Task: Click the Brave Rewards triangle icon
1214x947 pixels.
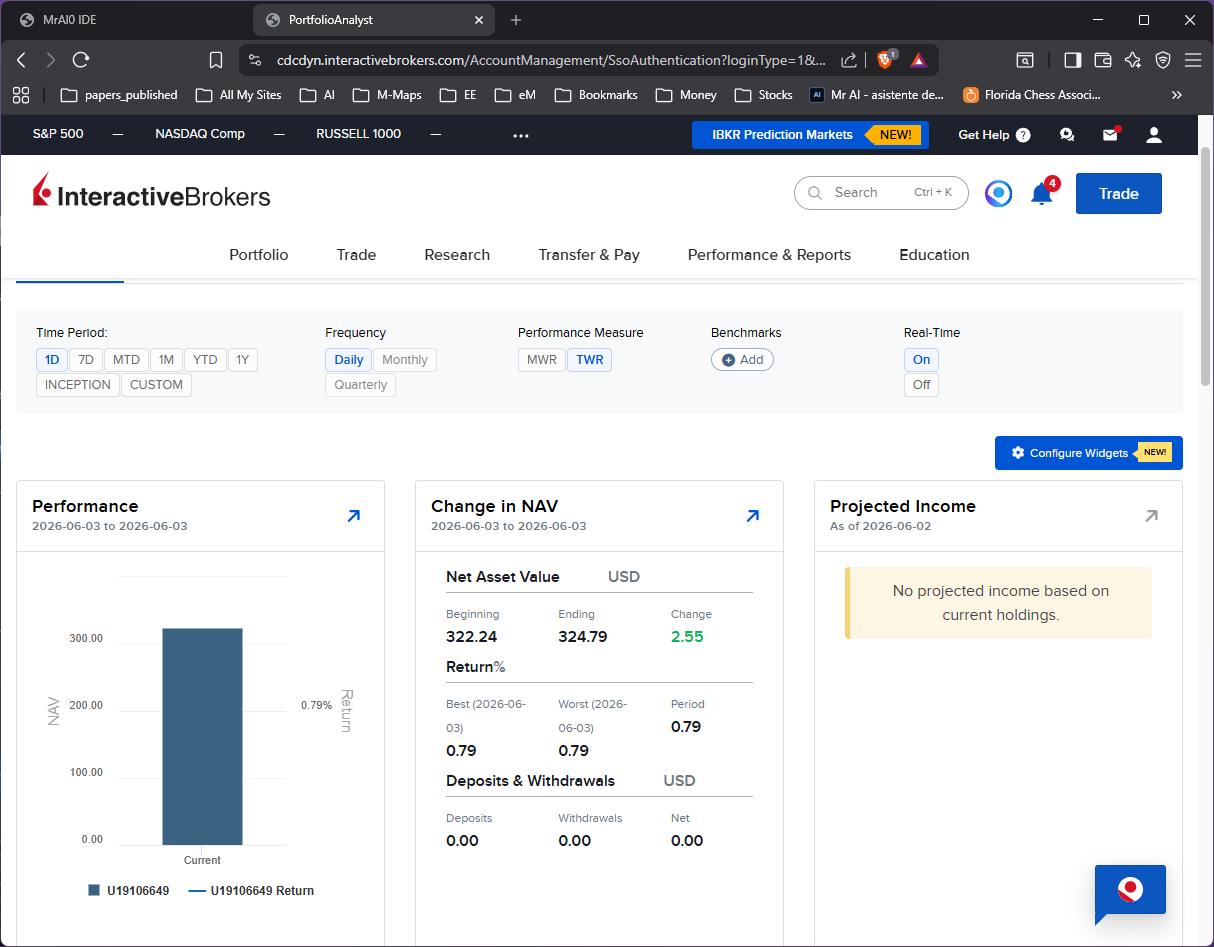Action: tap(918, 60)
